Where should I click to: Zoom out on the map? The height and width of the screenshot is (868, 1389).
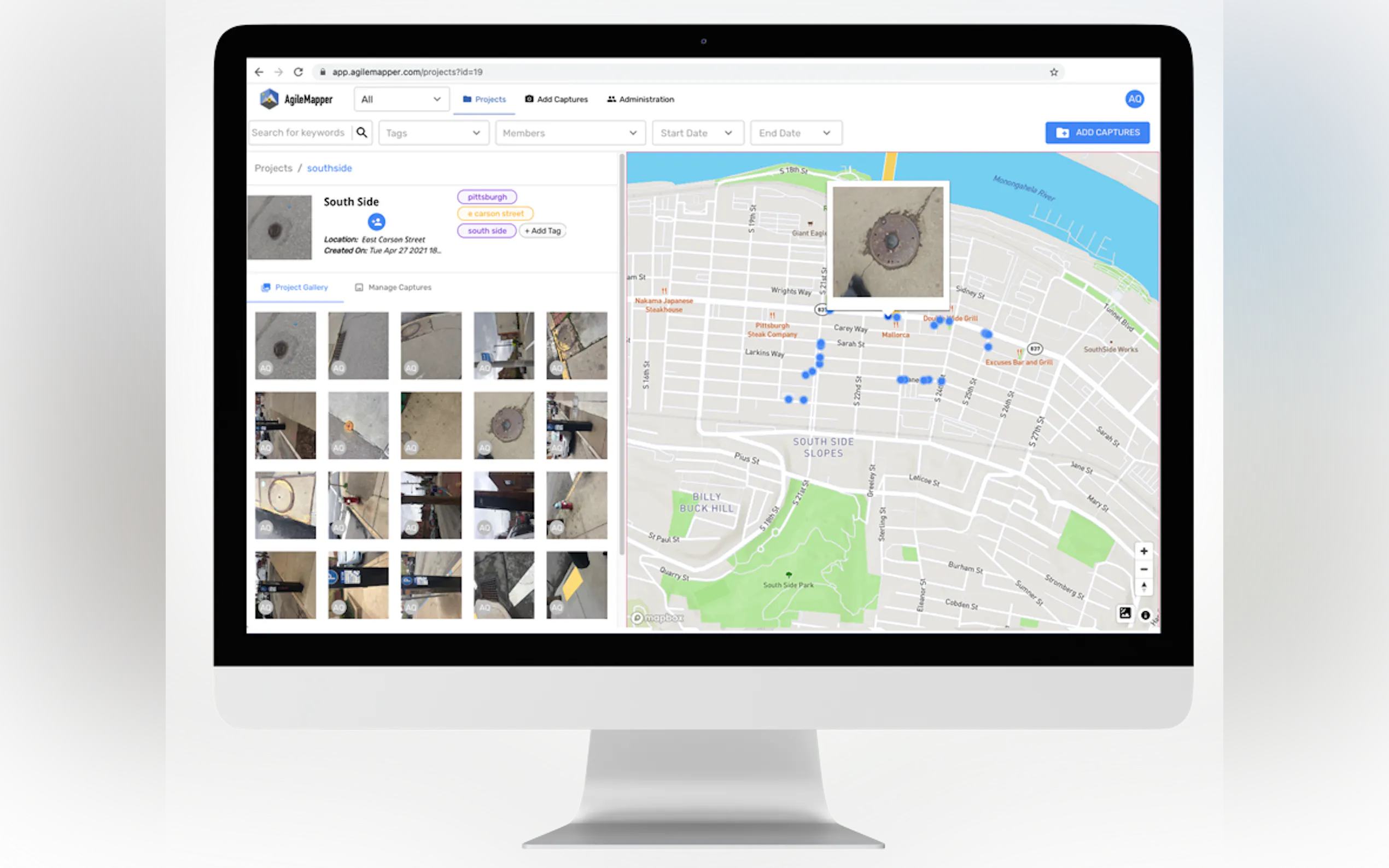[x=1143, y=569]
